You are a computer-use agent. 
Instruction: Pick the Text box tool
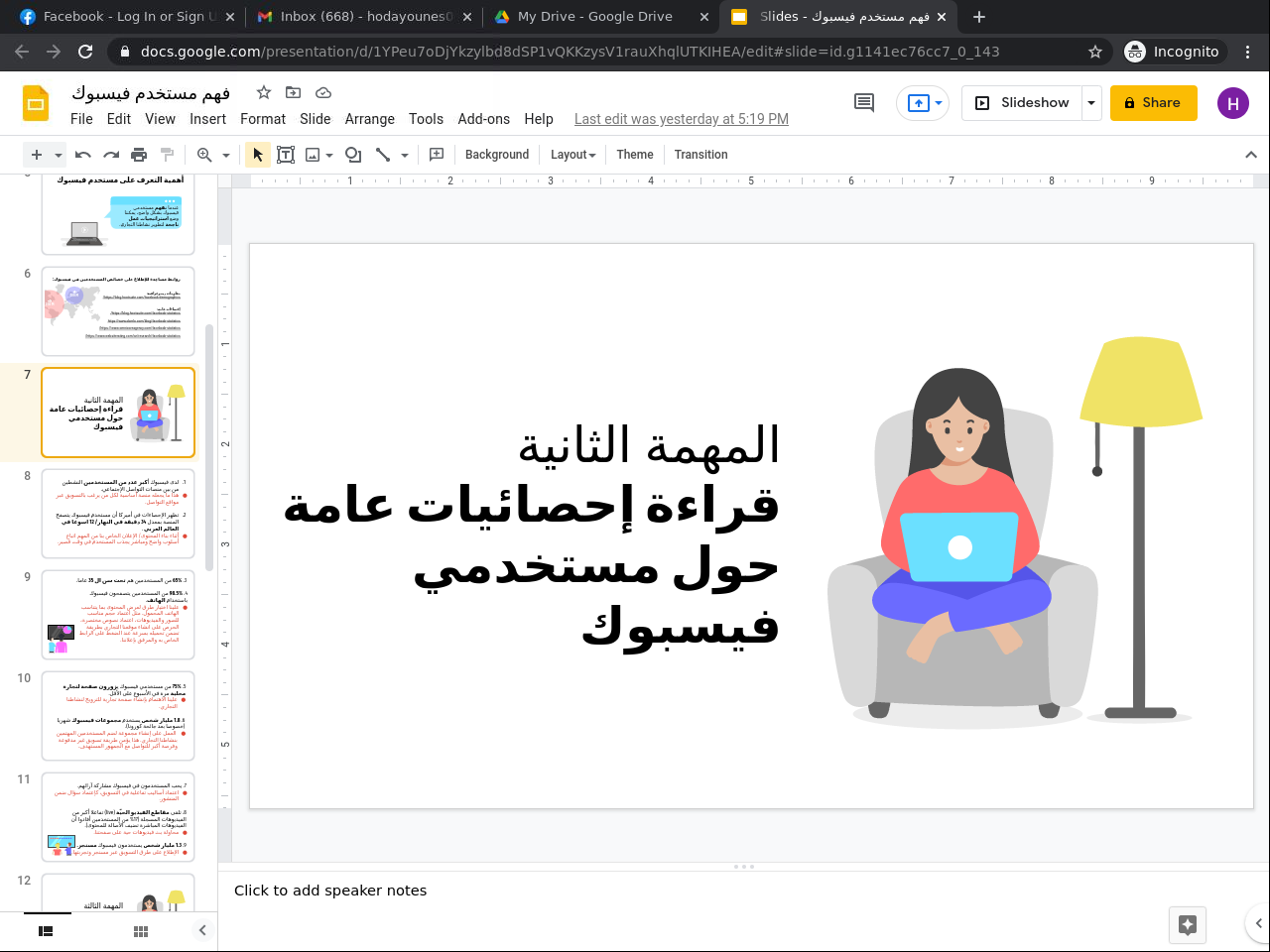[286, 155]
